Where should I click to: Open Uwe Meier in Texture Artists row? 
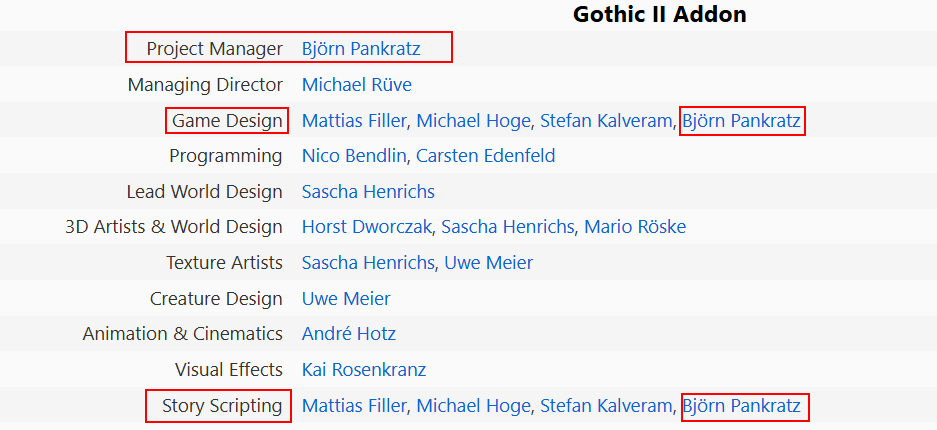(489, 263)
